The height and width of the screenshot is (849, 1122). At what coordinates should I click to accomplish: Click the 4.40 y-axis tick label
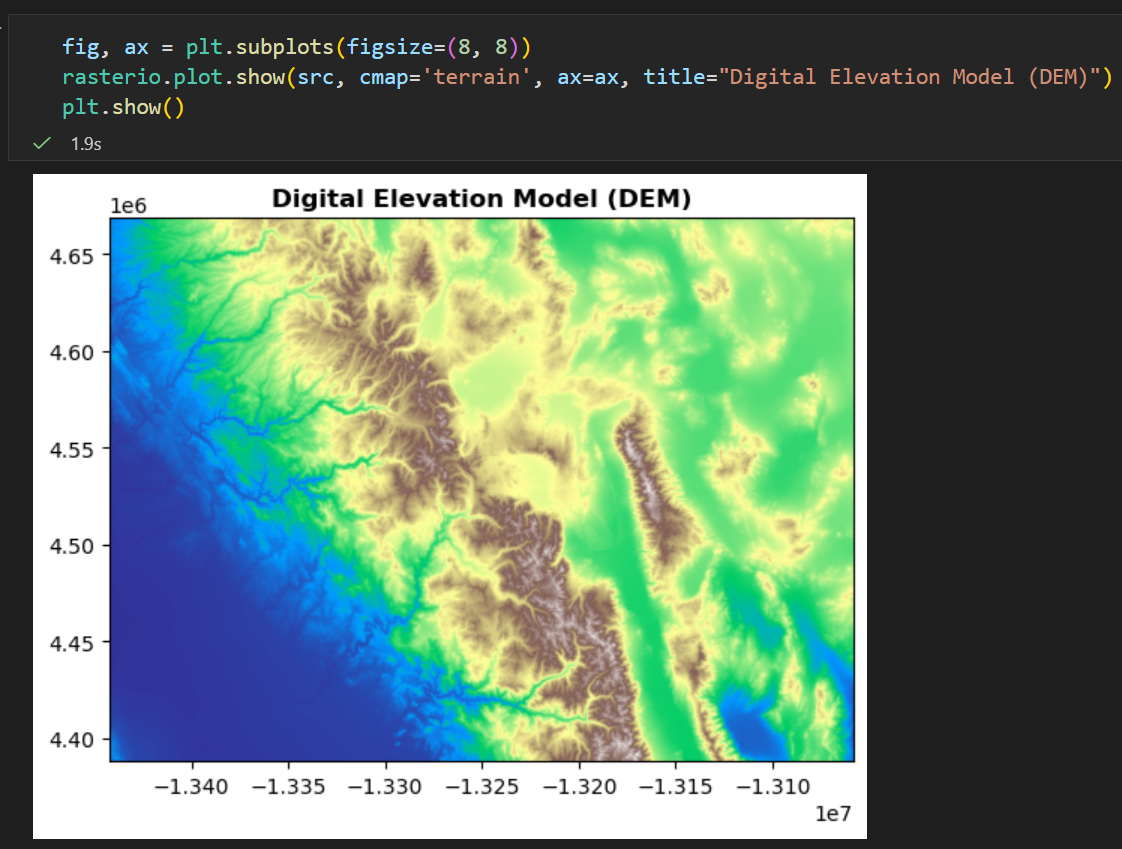point(72,739)
